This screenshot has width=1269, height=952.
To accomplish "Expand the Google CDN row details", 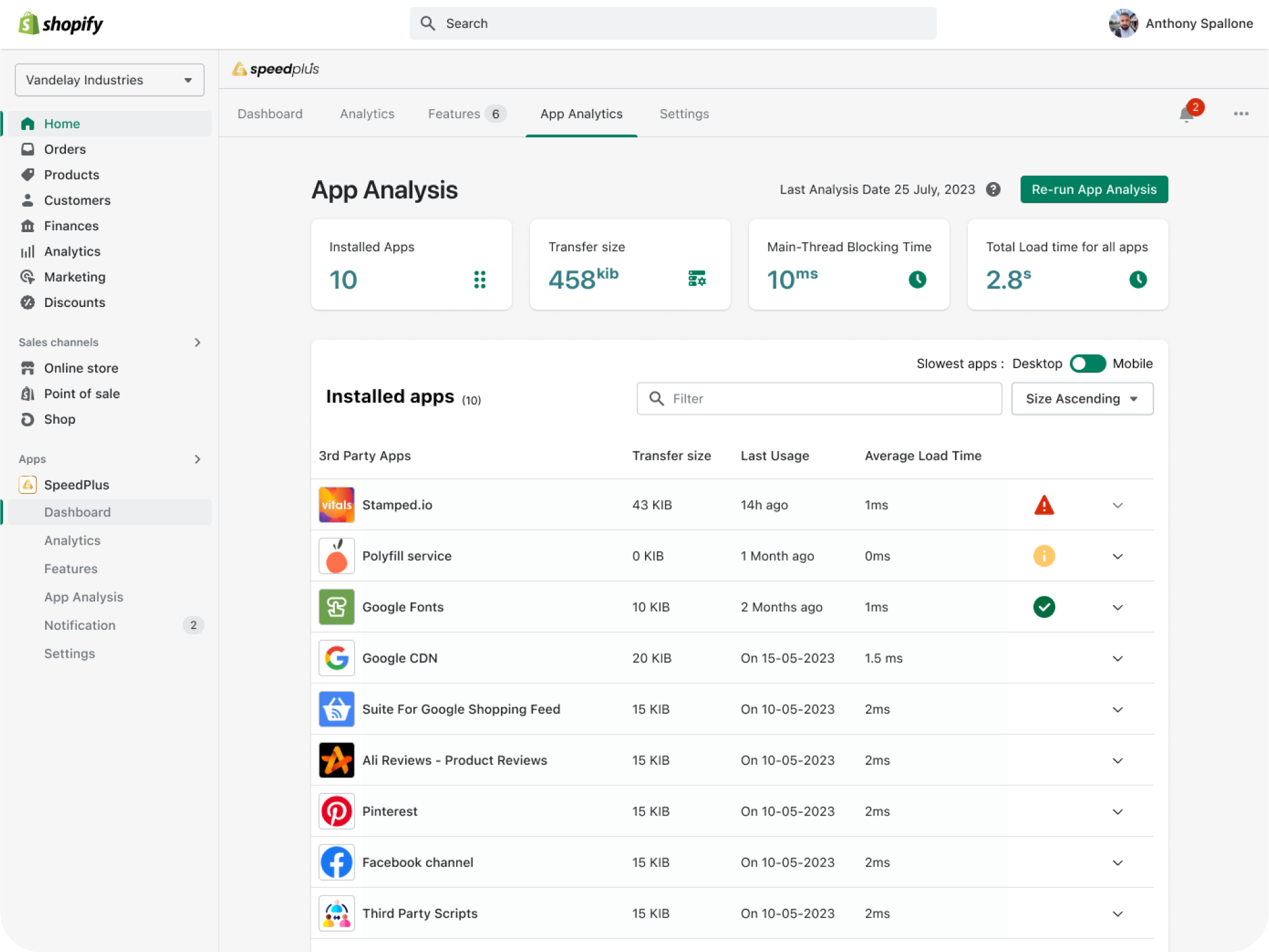I will point(1117,658).
